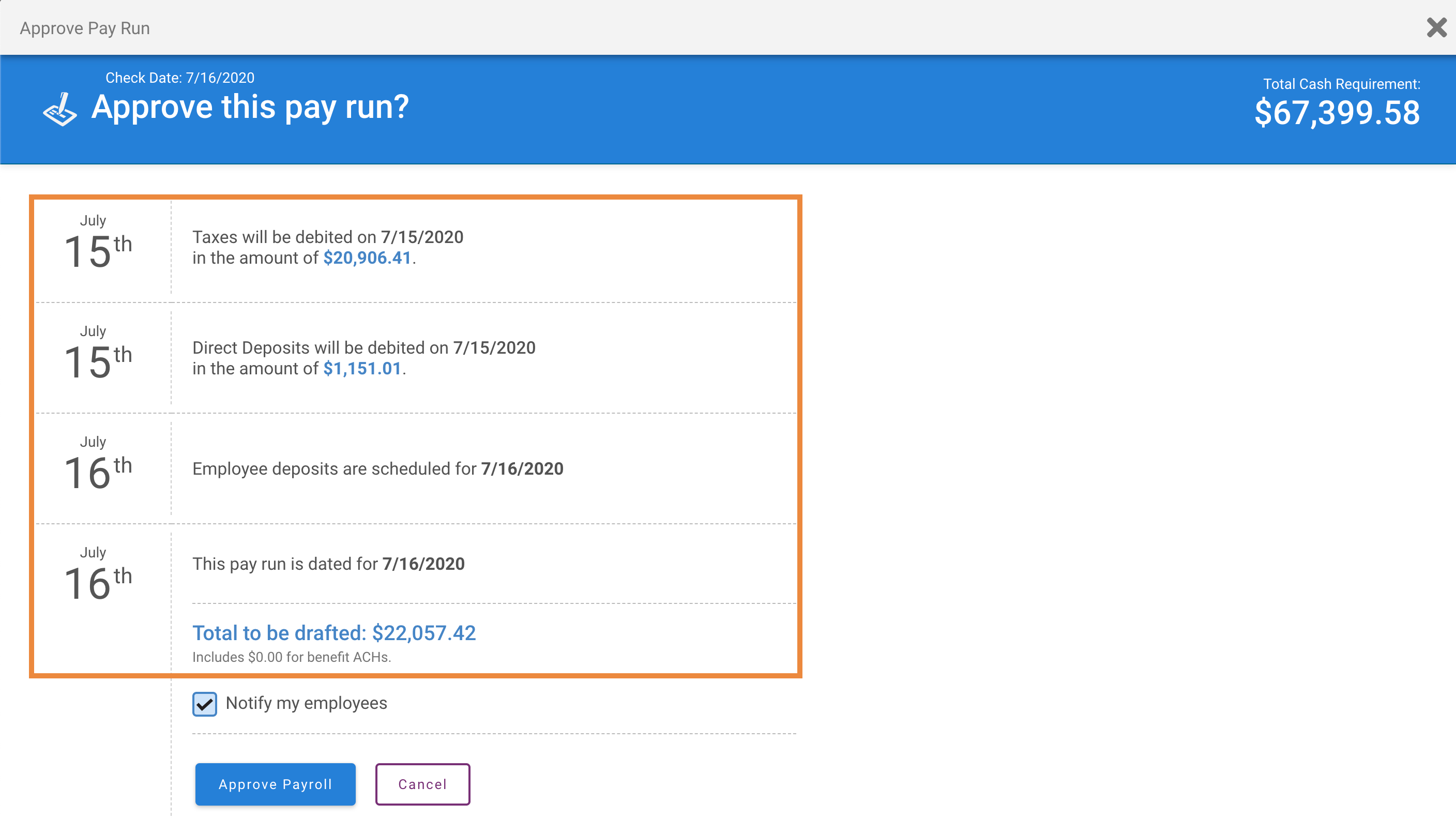Click Direct Deposits will be debited line
This screenshot has height=818, width=1456.
364,347
